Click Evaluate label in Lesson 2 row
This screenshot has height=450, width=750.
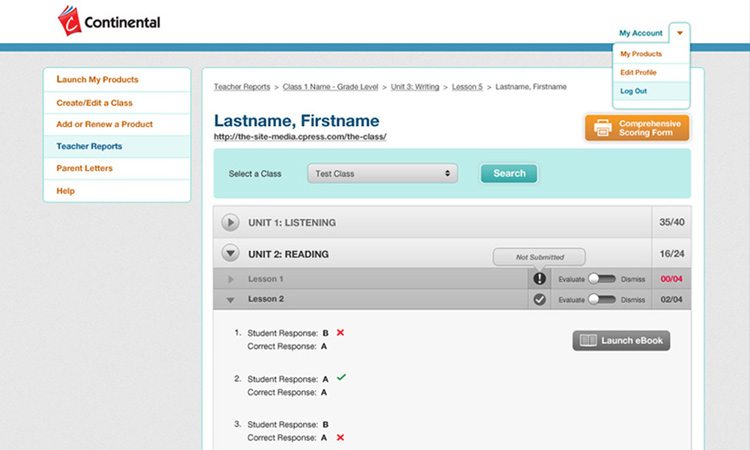(572, 300)
